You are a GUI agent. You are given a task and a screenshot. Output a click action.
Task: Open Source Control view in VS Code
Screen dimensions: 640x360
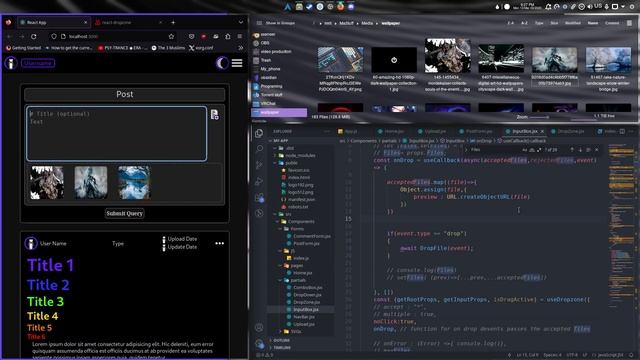(x=259, y=165)
